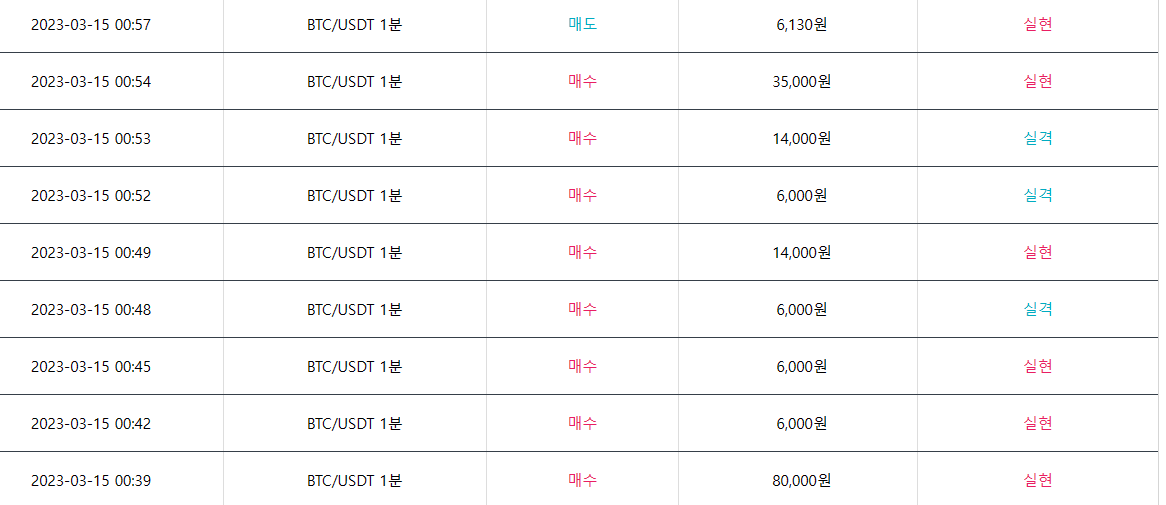1166x505 pixels.
Task: Click the 2023-03-15 00:48 timestamp cell
Action: click(x=91, y=310)
